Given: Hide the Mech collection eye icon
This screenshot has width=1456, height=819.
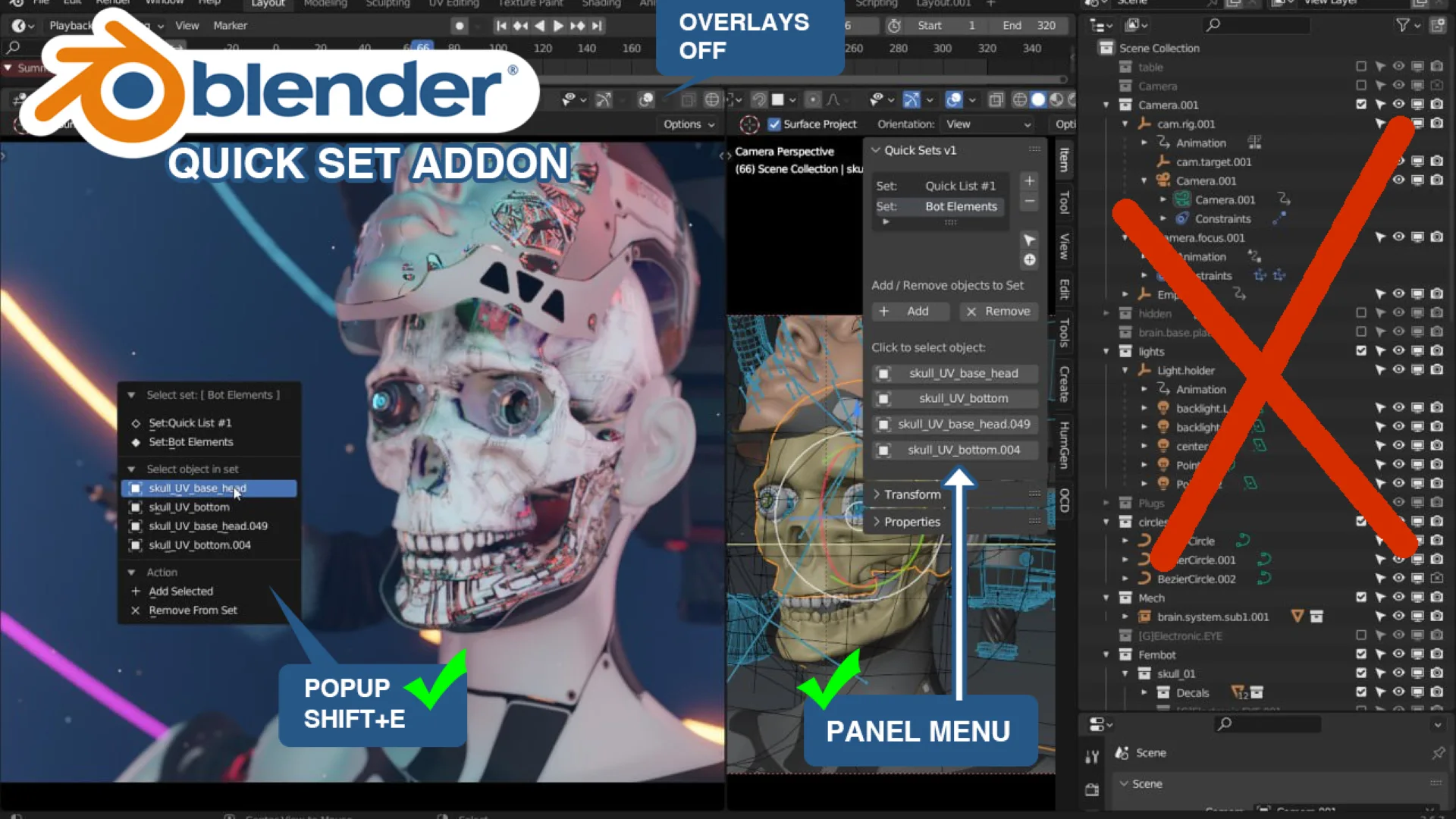Looking at the screenshot, I should tap(1398, 598).
